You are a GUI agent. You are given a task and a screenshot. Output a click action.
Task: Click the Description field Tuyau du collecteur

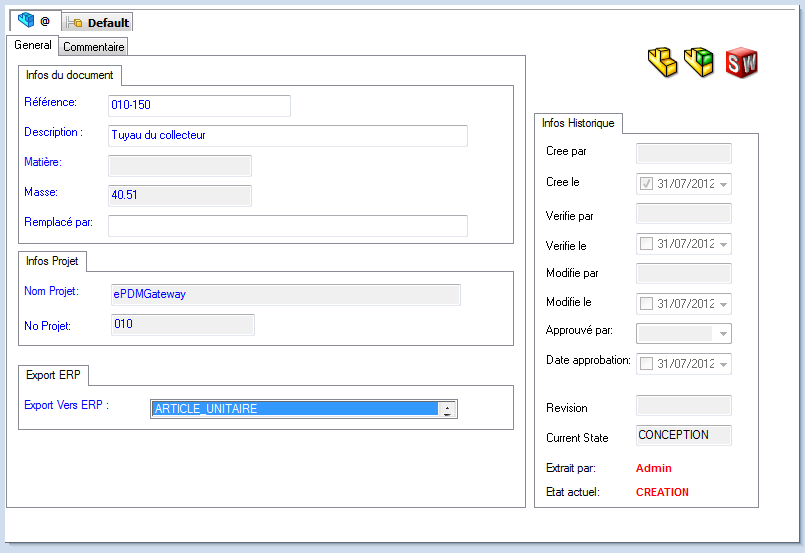pos(287,136)
